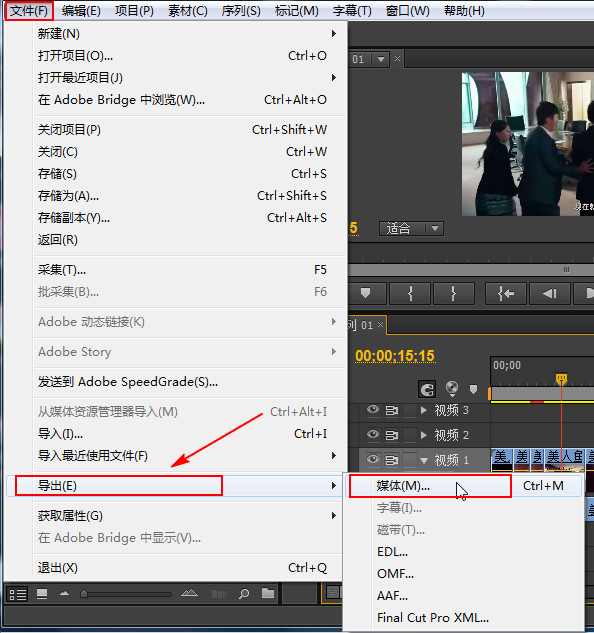This screenshot has height=633, width=594.
Task: Collapse the 视频 1 track
Action: coord(424,461)
